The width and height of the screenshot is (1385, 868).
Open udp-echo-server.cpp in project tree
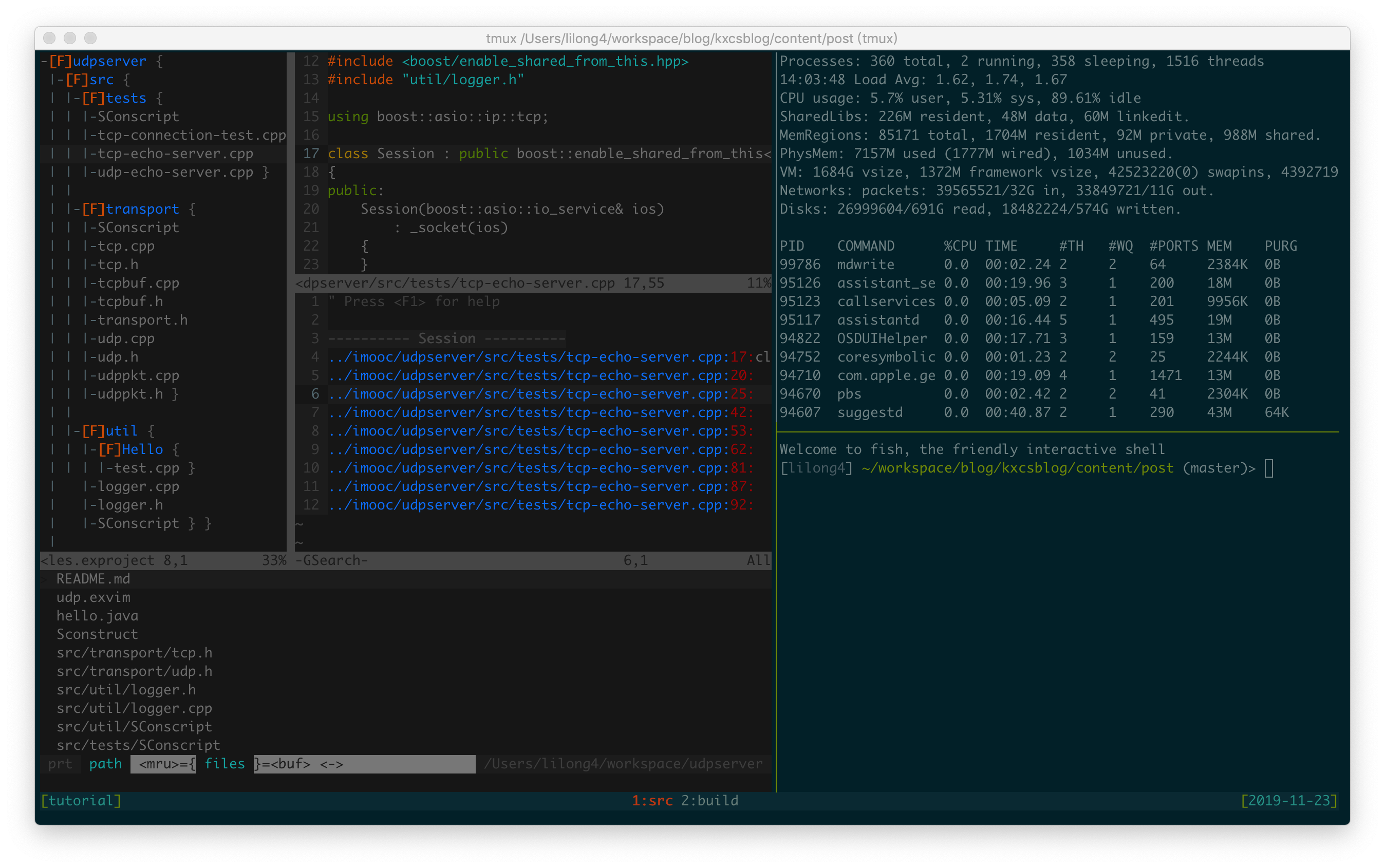(x=175, y=172)
